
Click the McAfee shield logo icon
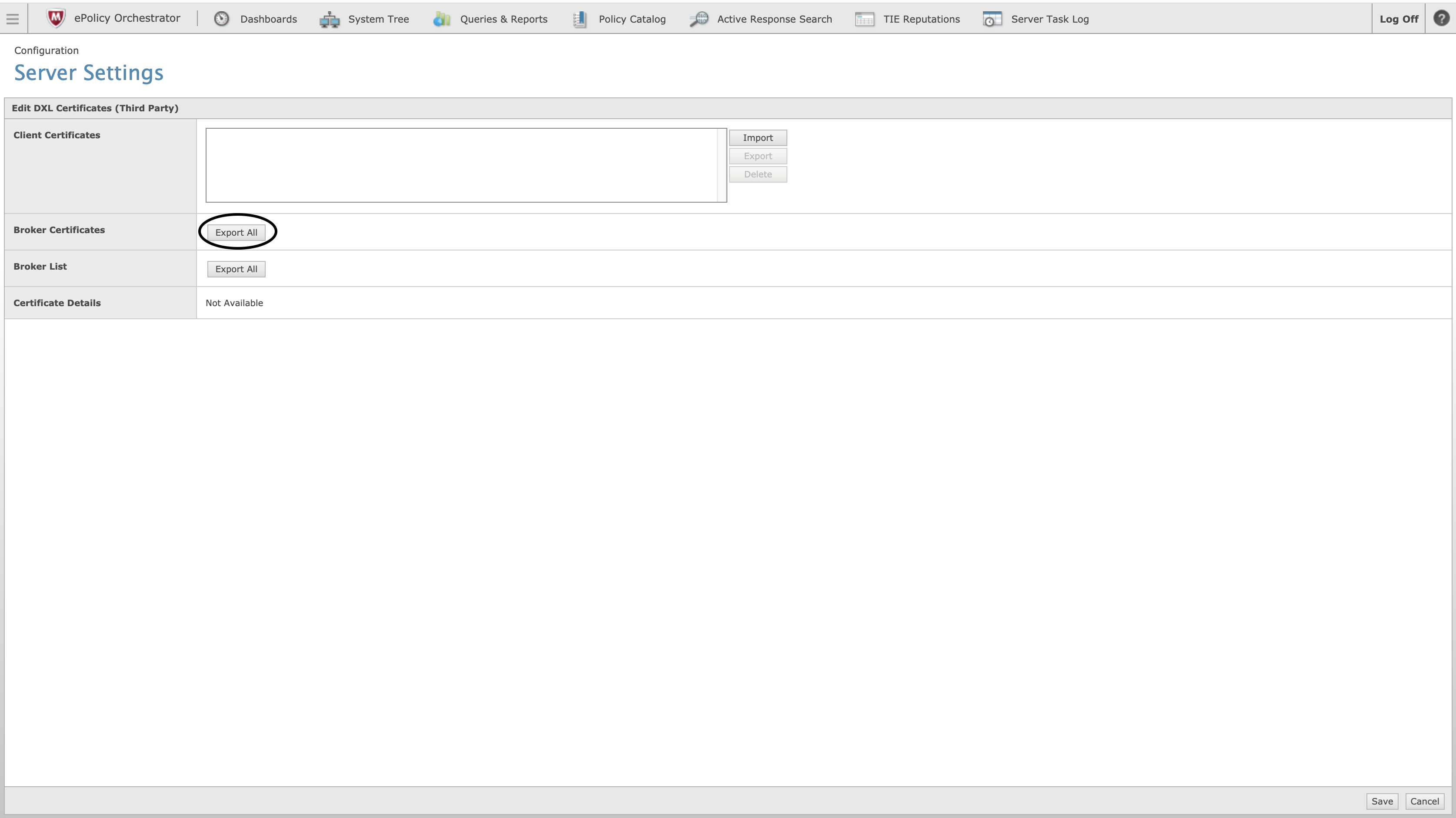pos(55,18)
